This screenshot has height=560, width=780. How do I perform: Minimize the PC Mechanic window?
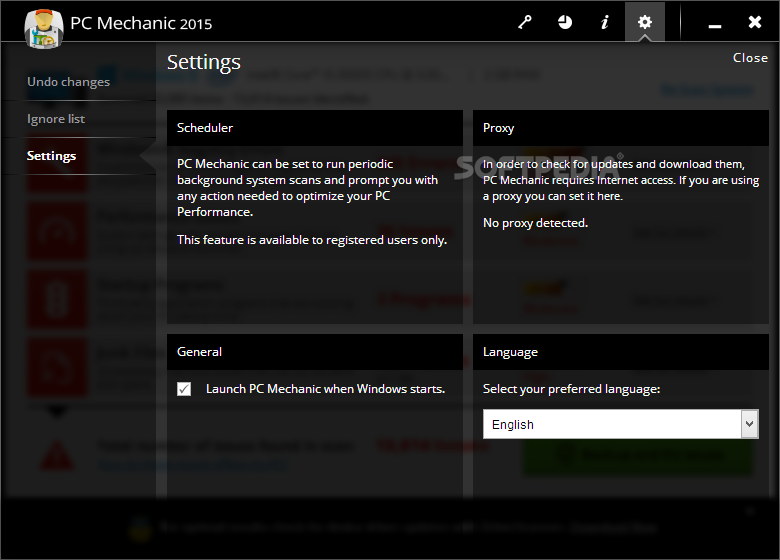tap(715, 25)
